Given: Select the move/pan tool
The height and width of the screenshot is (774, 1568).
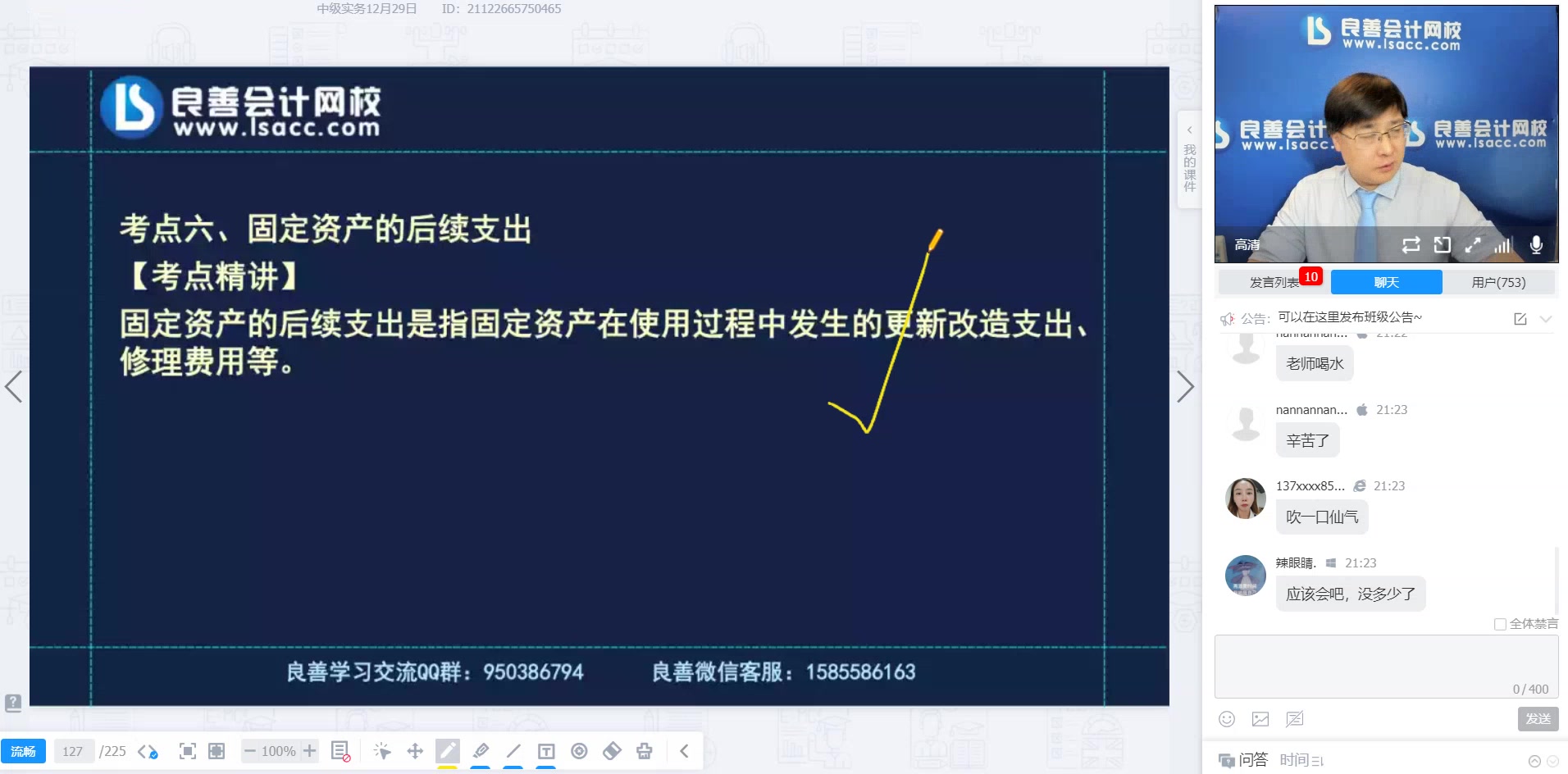Looking at the screenshot, I should pyautogui.click(x=415, y=751).
